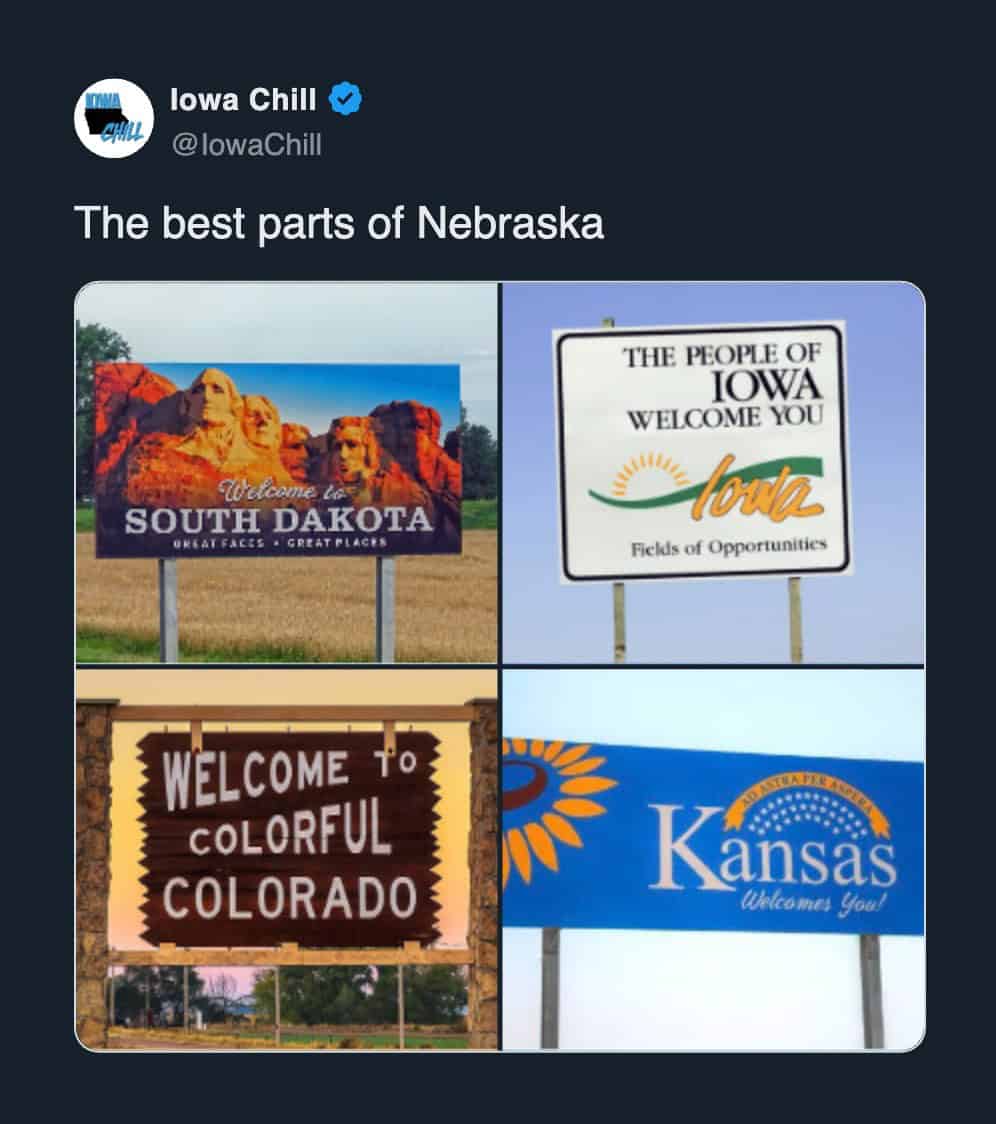Click the Welcomes You script text

[813, 902]
